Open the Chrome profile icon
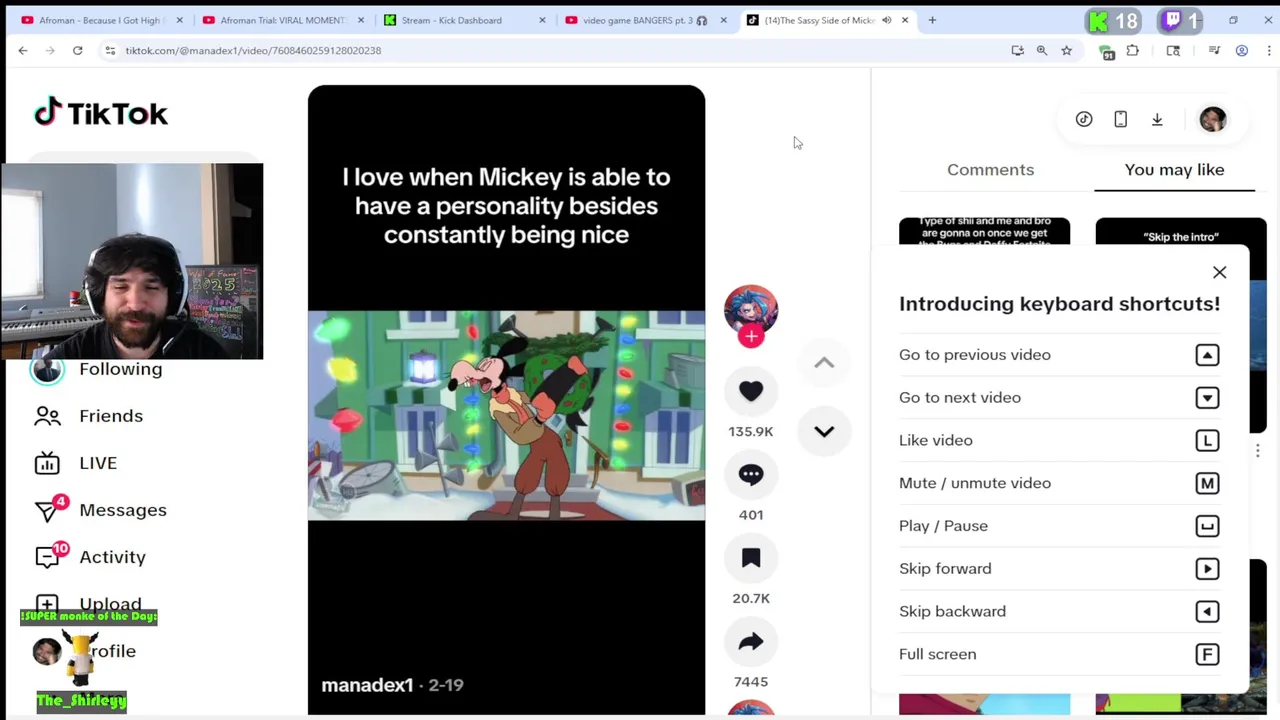The height and width of the screenshot is (720, 1280). pos(1242,50)
